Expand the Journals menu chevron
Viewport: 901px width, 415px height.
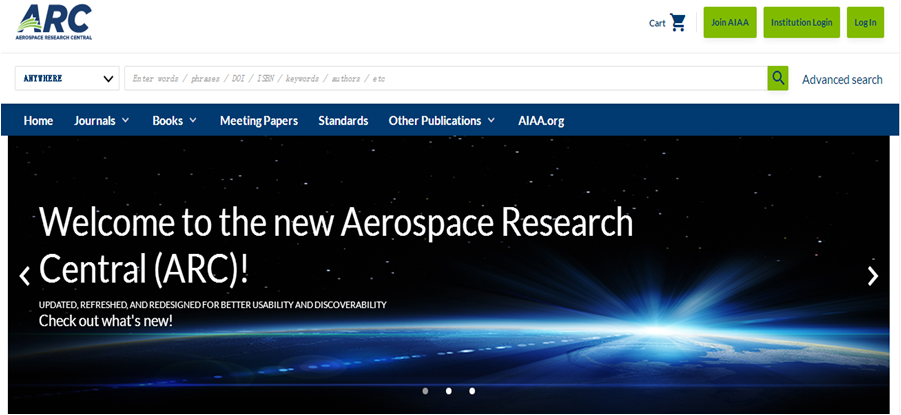click(125, 120)
